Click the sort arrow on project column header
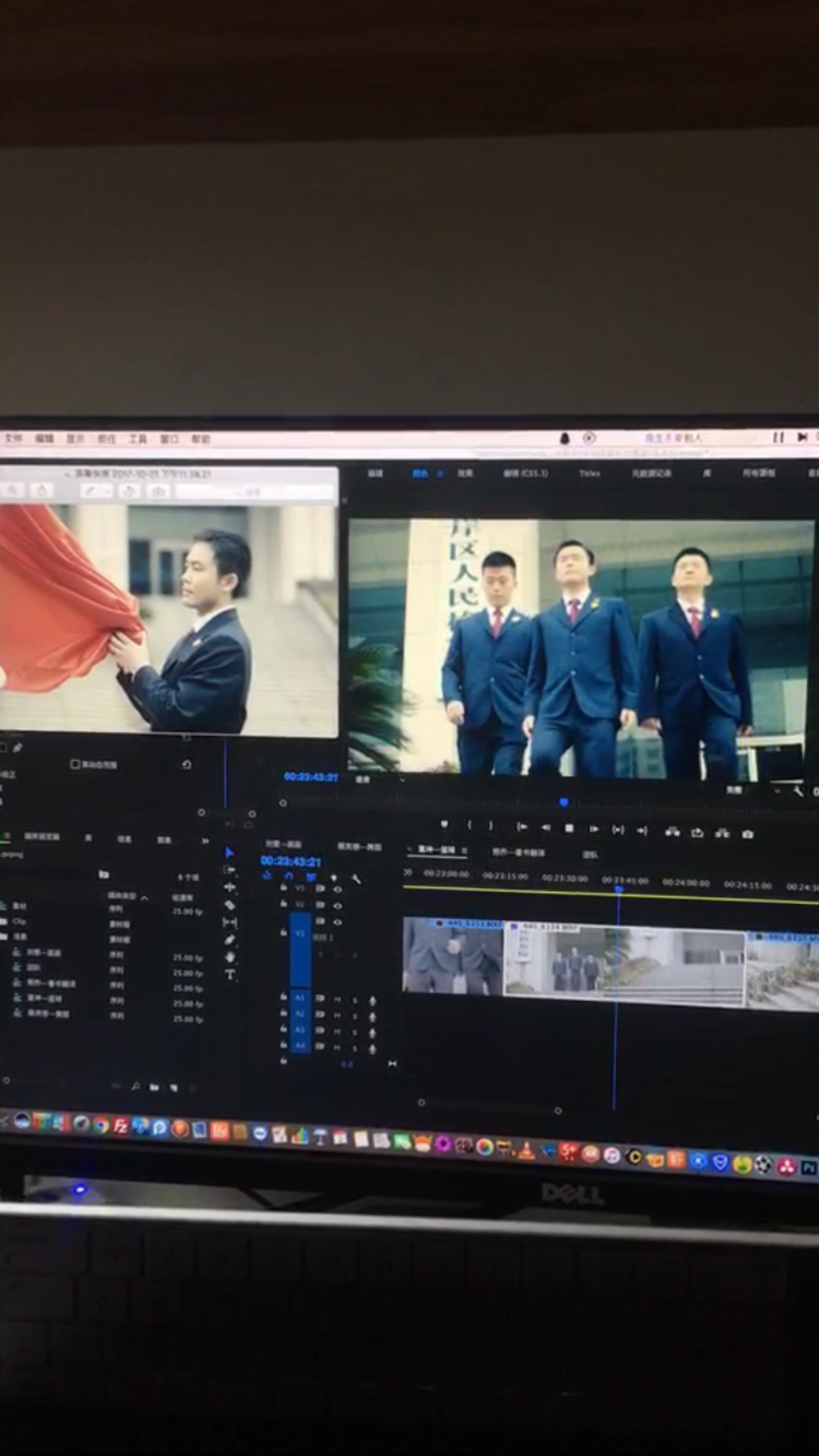Image resolution: width=819 pixels, height=1456 pixels. [145, 898]
